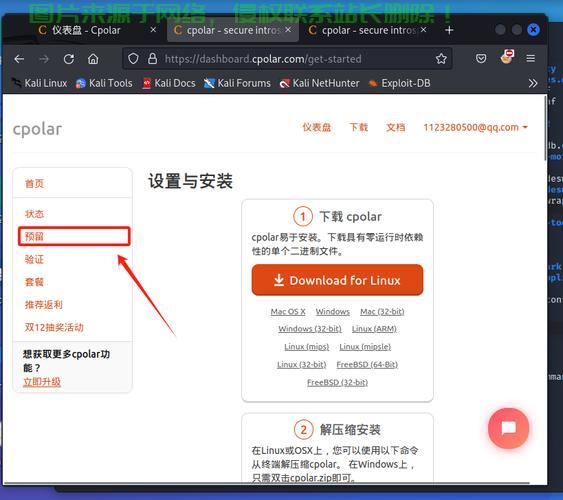Screen dimensions: 563x500
Task: Bookmark this page with the star icon
Action: tap(441, 59)
